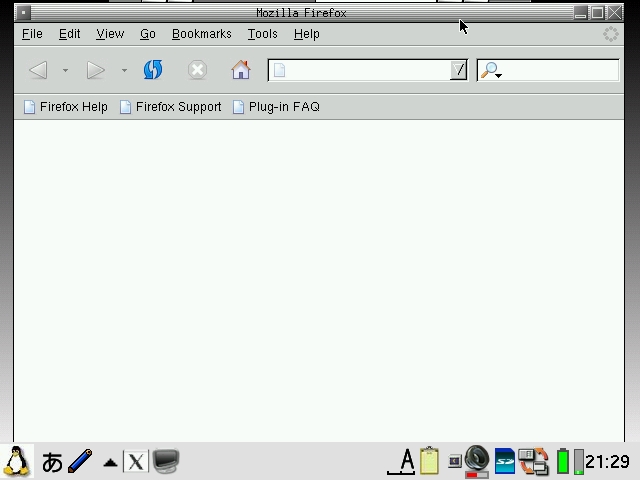Open the address bar history dropdown
The image size is (640, 480).
pos(458,70)
